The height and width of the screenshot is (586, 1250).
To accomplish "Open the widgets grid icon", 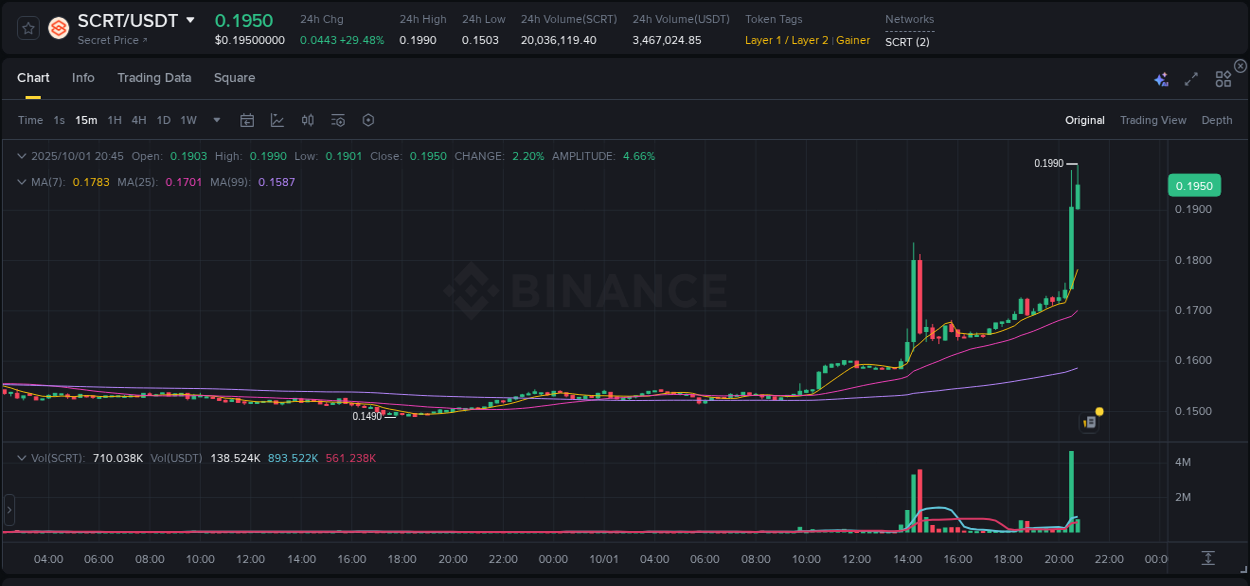I will click(1222, 77).
